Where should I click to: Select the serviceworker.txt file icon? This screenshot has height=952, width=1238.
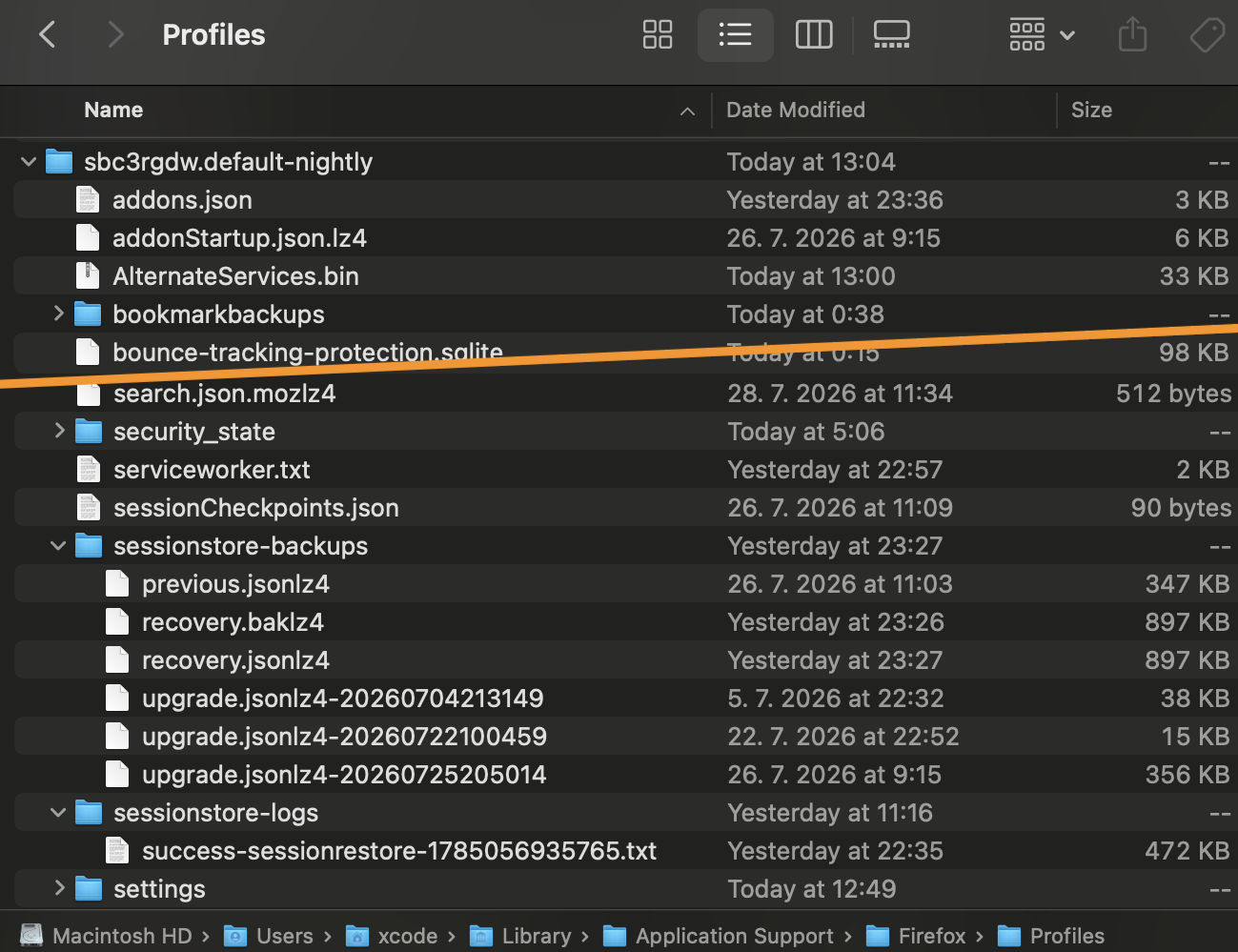click(89, 470)
